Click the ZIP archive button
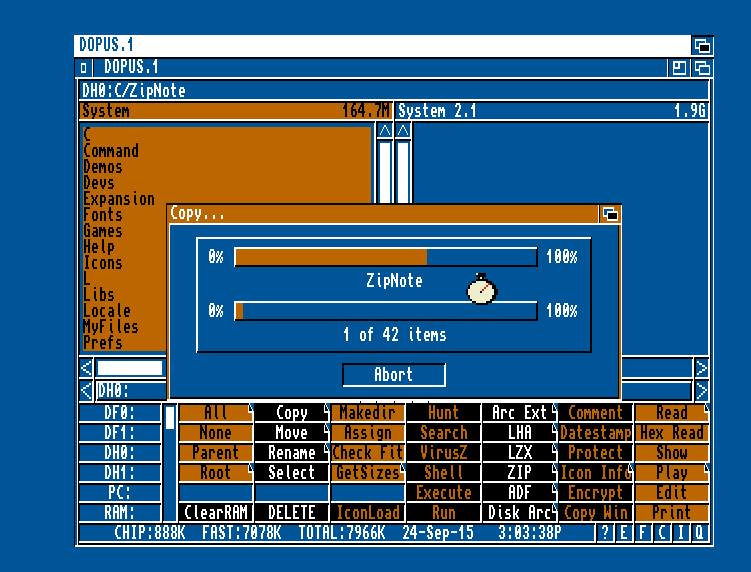 pyautogui.click(x=520, y=473)
